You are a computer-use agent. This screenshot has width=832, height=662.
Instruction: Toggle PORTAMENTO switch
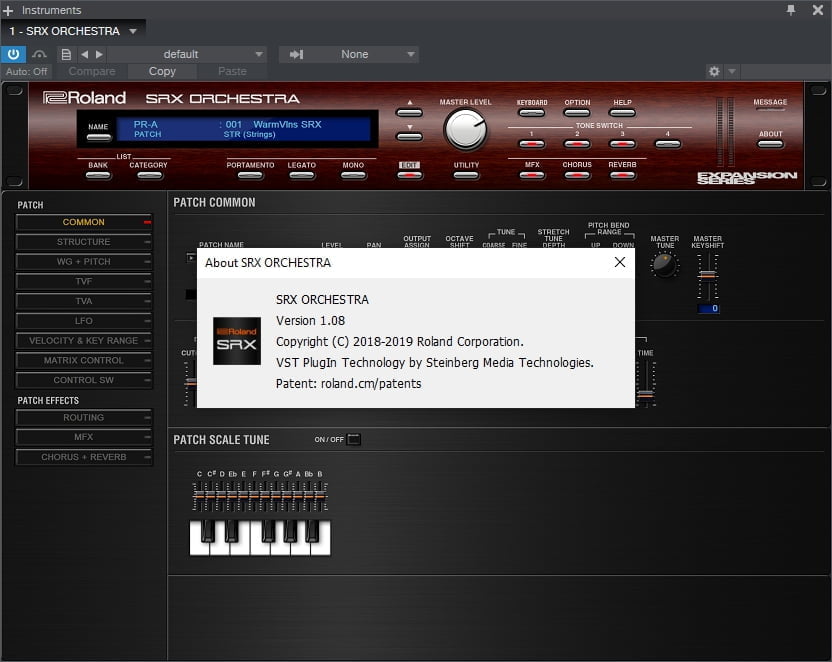[x=250, y=175]
